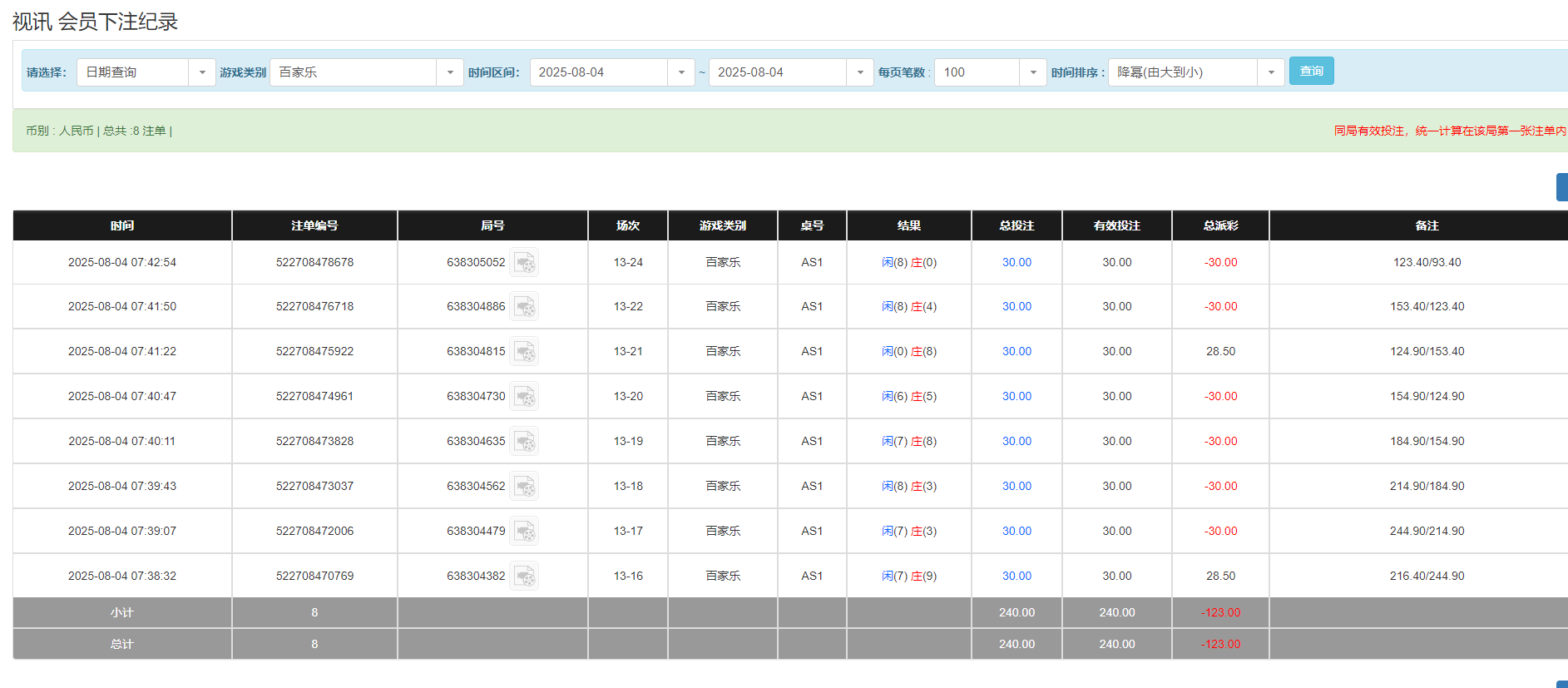The image size is (1568, 688).
Task: Change rows per page from 100
Action: pyautogui.click(x=1032, y=72)
